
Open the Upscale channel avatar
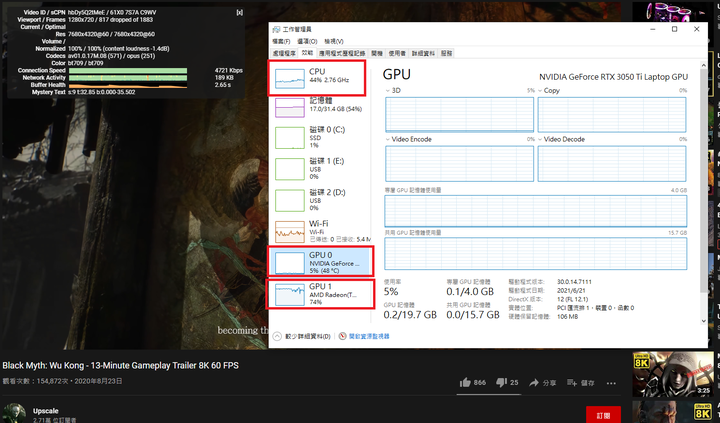tap(14, 413)
